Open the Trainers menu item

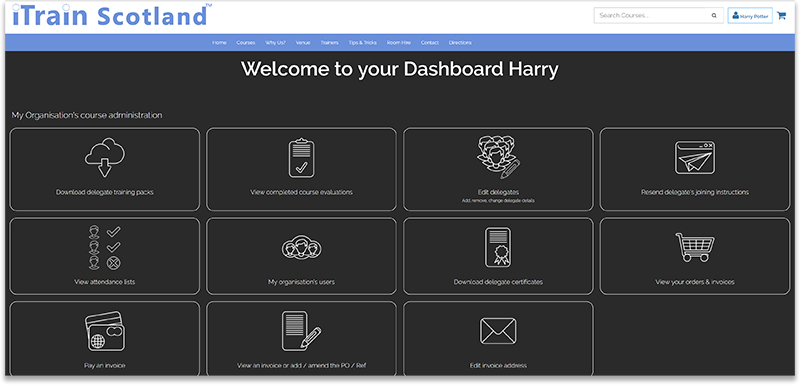(x=330, y=43)
